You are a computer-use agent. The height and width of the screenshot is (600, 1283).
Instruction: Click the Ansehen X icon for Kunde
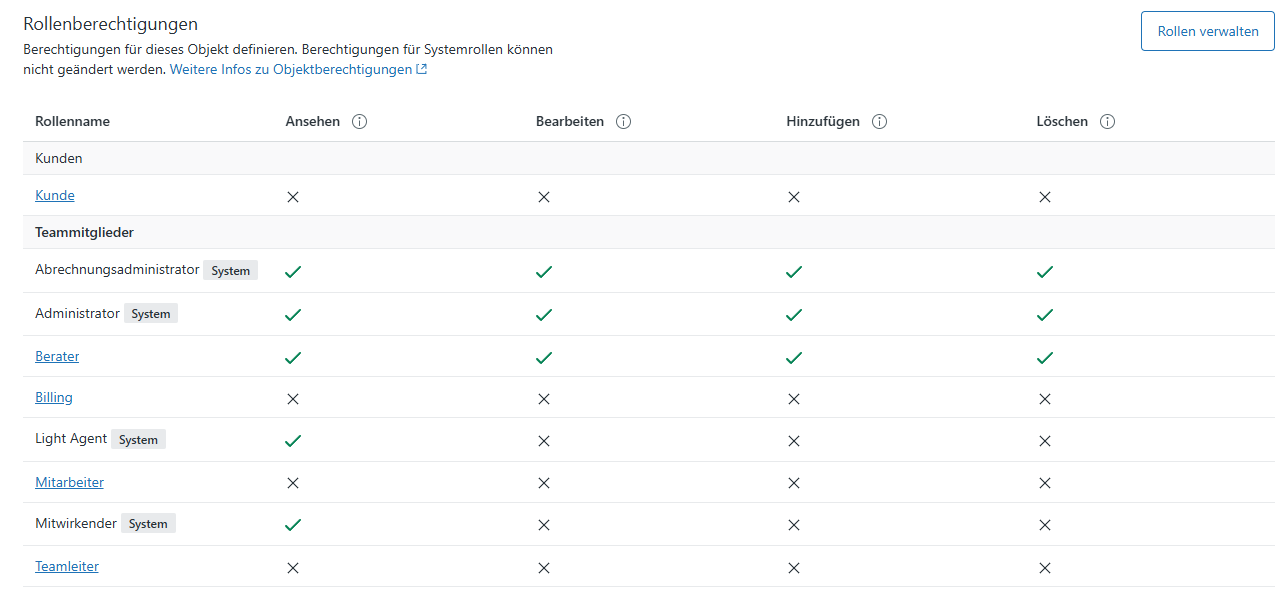[293, 197]
